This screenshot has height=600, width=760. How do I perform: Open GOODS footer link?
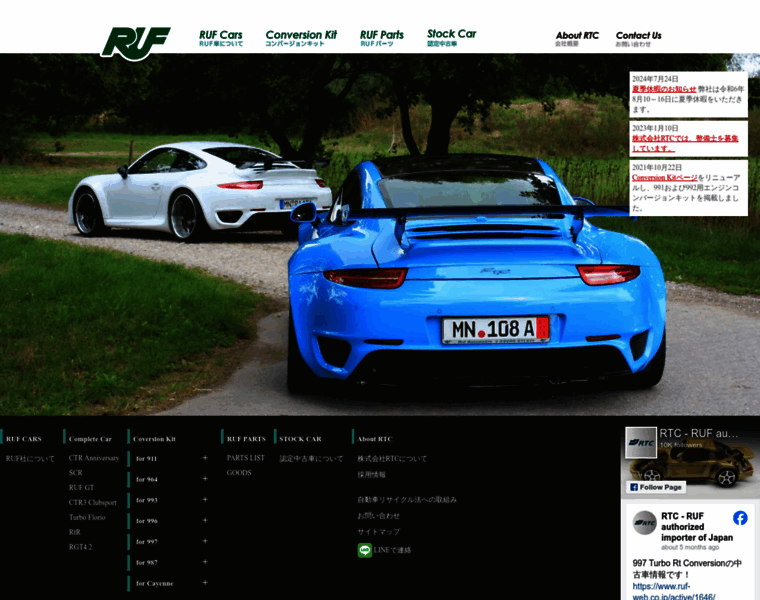click(239, 473)
